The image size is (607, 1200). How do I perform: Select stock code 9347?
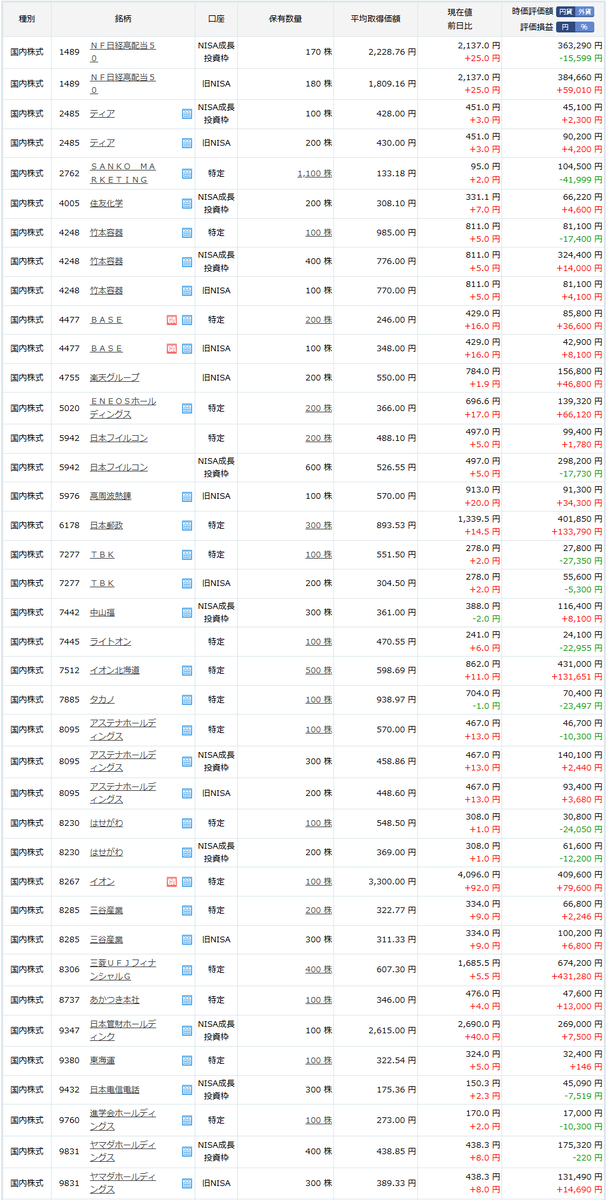[x=69, y=1029]
